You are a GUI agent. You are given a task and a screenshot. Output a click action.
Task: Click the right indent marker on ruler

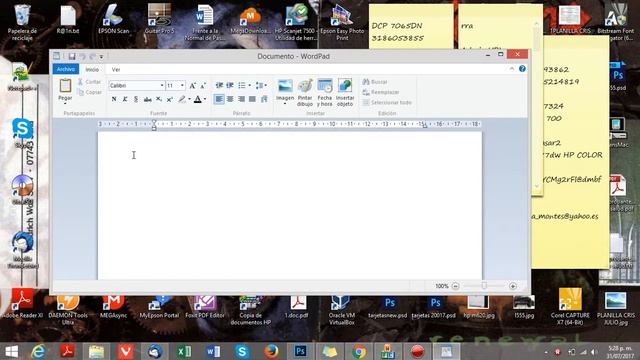[425, 126]
